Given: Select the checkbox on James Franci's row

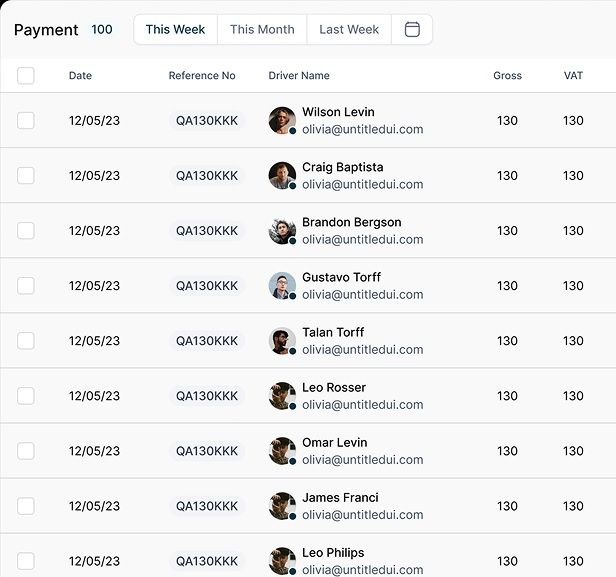Looking at the screenshot, I should [x=26, y=506].
